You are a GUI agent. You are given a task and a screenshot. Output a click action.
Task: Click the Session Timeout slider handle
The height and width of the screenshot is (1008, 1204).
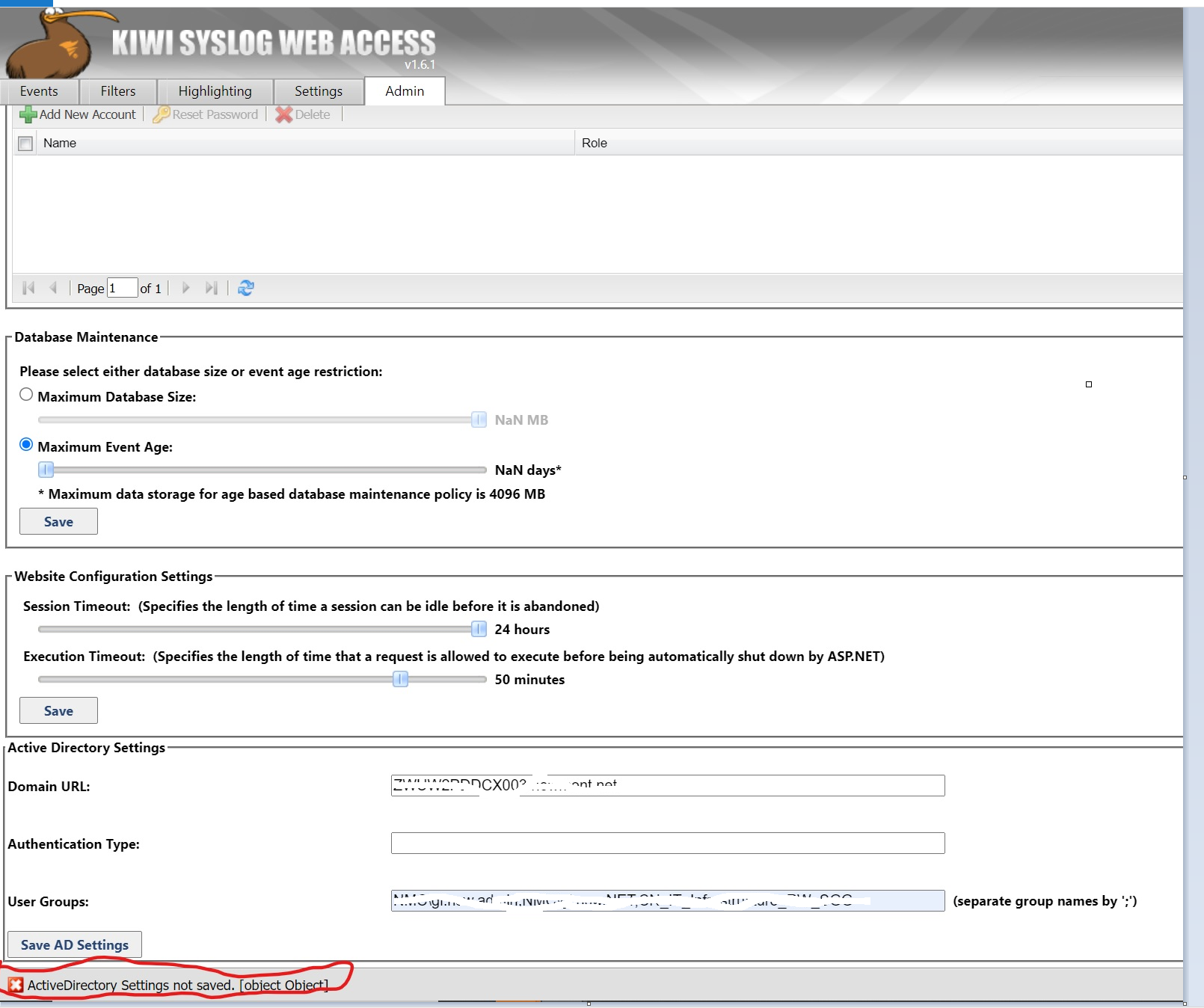pos(479,629)
